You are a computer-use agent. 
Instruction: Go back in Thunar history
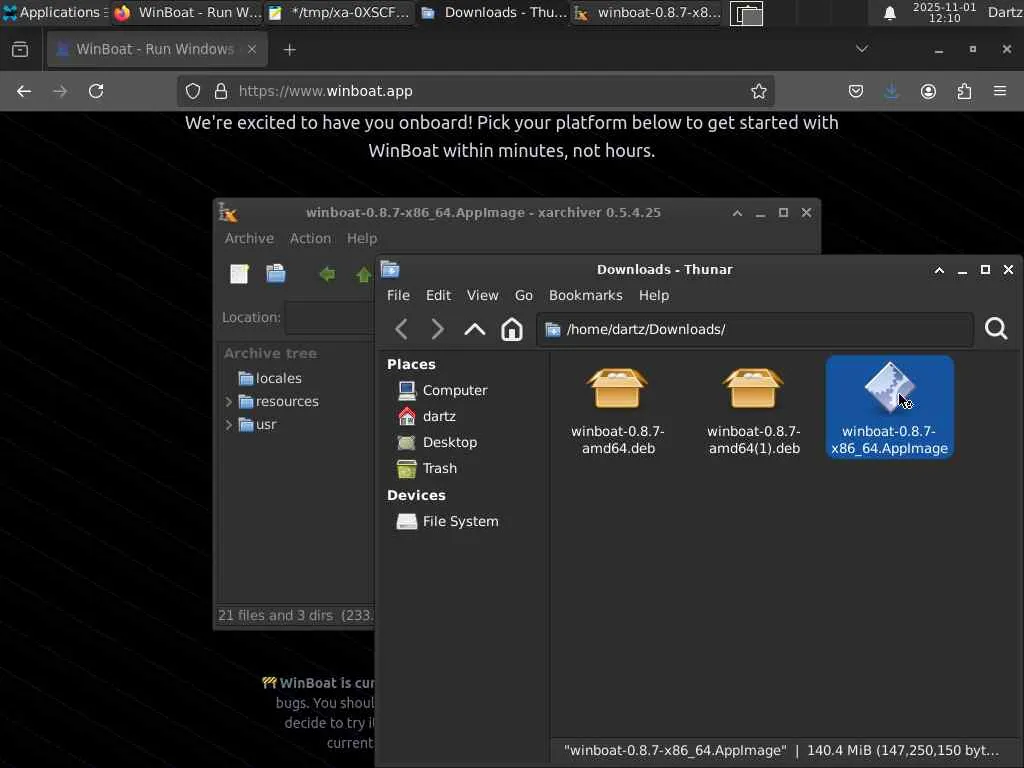[402, 329]
